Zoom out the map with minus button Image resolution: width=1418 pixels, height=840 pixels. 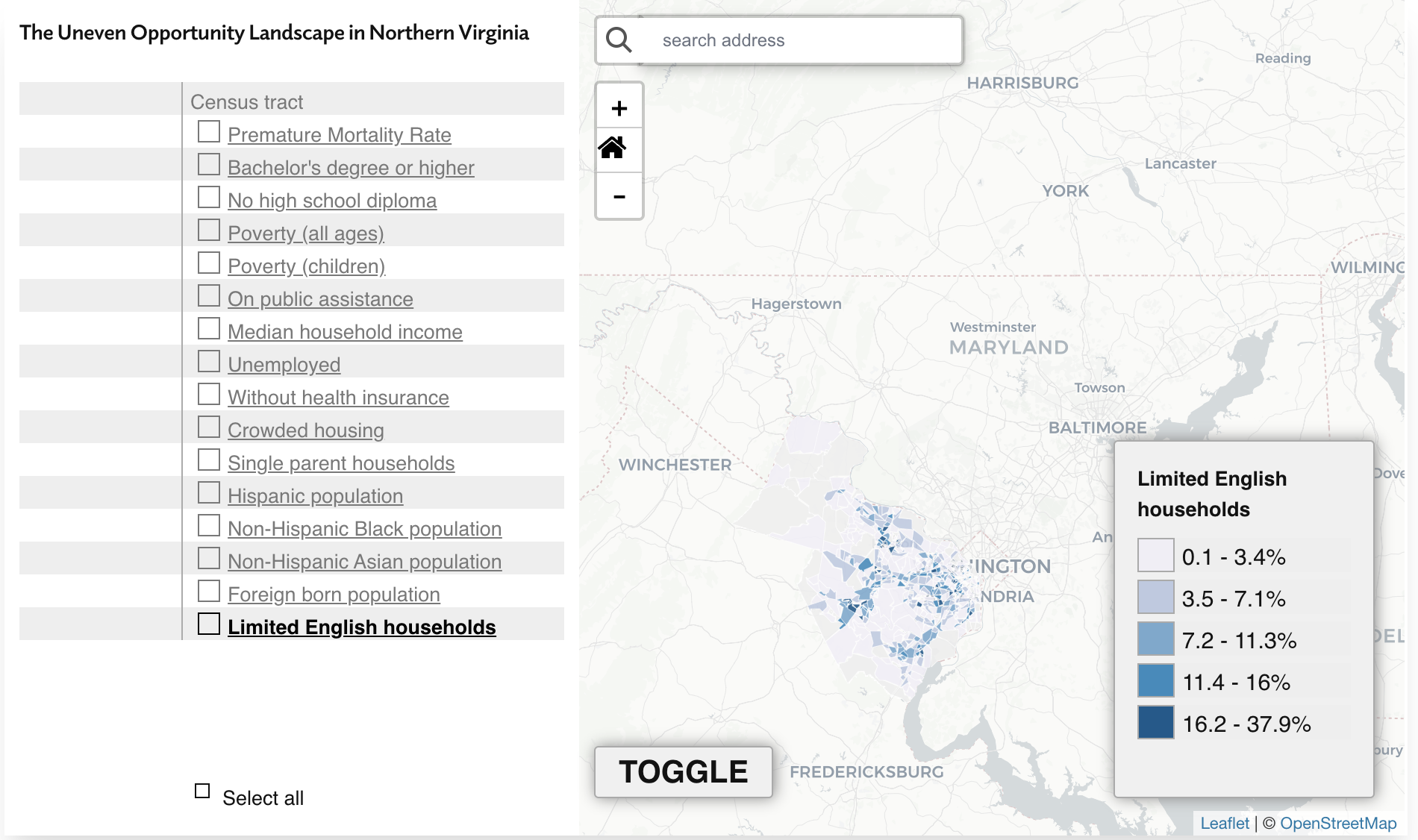point(619,197)
